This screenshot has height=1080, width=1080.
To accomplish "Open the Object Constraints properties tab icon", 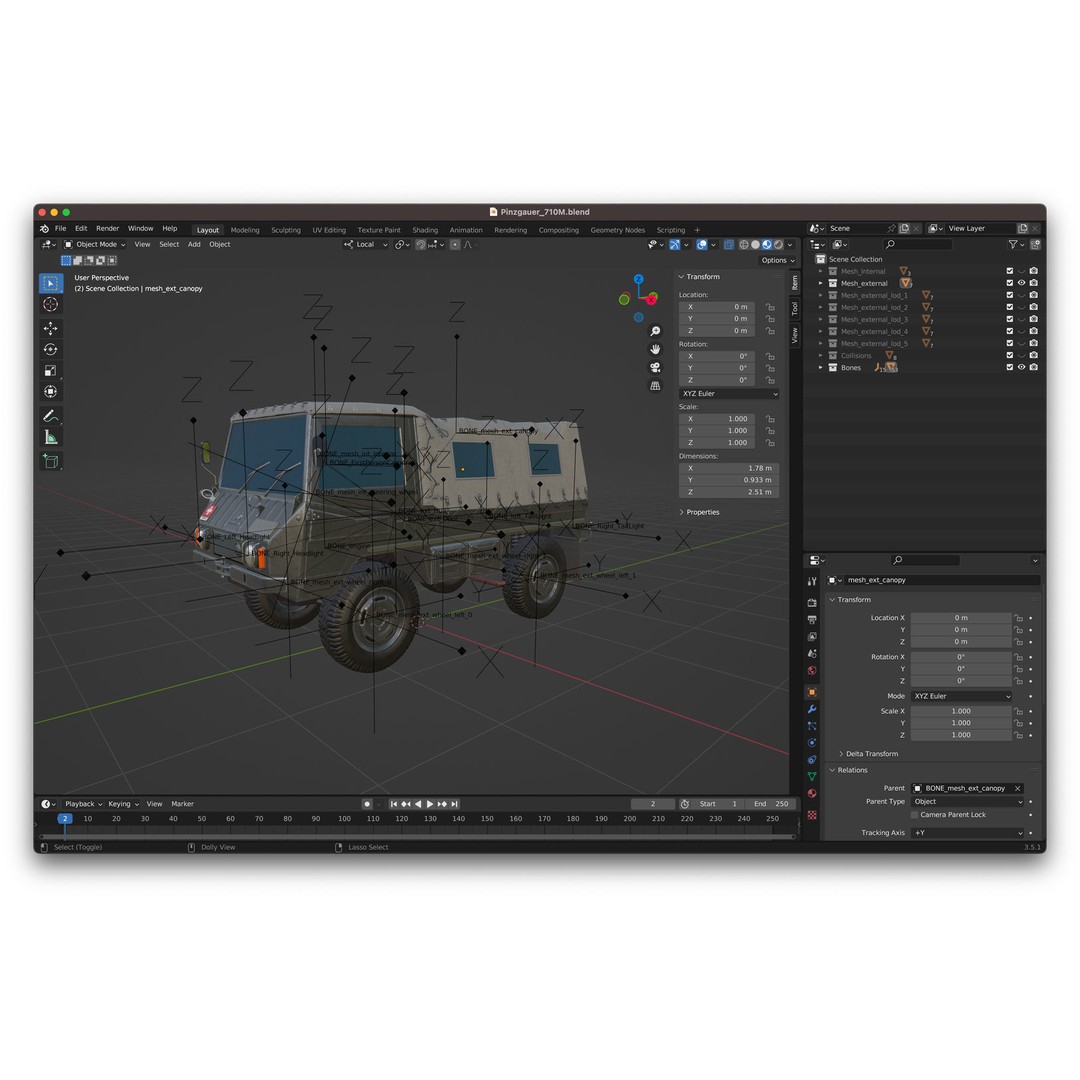I will pos(812,760).
